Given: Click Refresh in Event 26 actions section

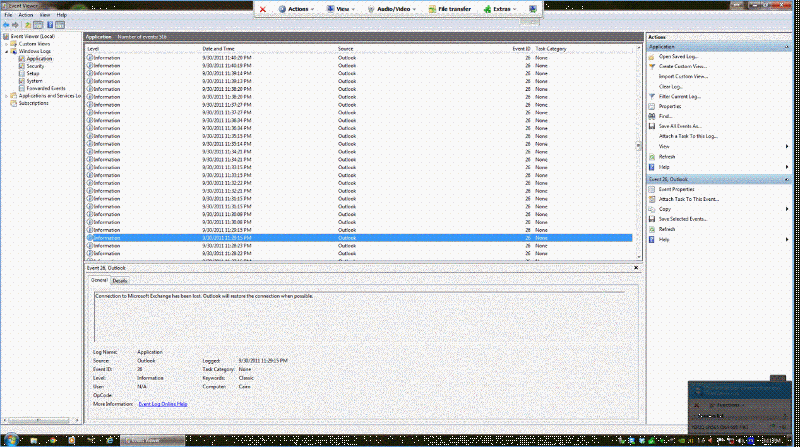Looking at the screenshot, I should (667, 229).
